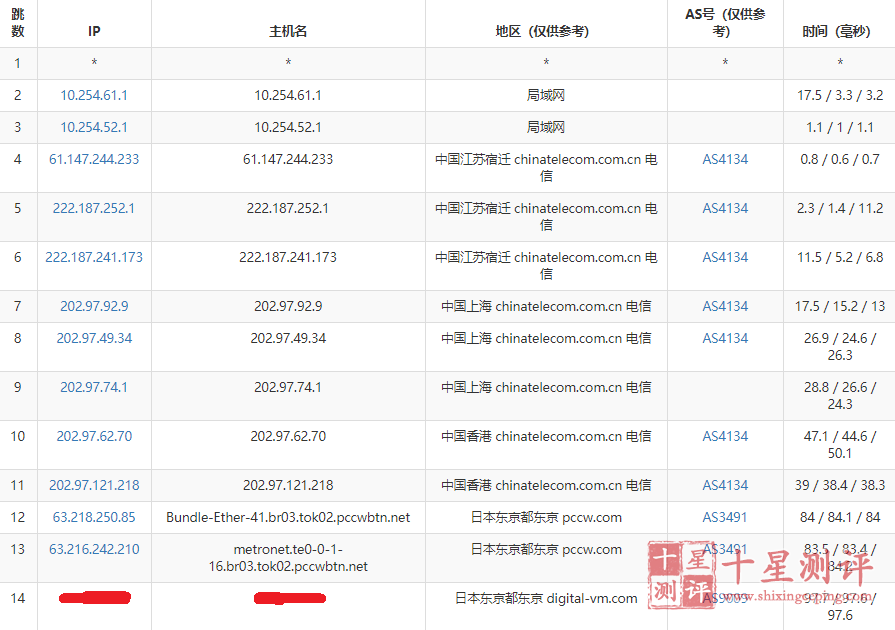Select hostname cell 61.147.244.233
Screen dimensions: 895x630
pos(288,159)
